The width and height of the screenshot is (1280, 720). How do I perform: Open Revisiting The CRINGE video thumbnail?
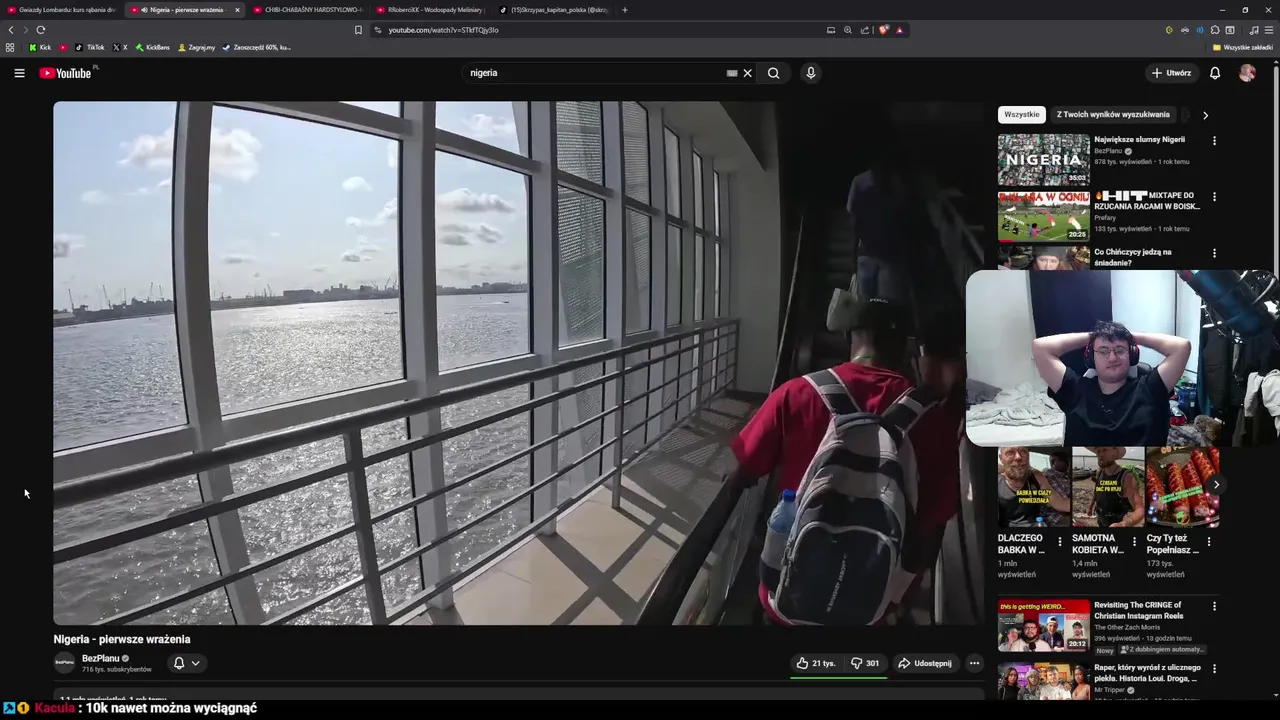pyautogui.click(x=1043, y=625)
